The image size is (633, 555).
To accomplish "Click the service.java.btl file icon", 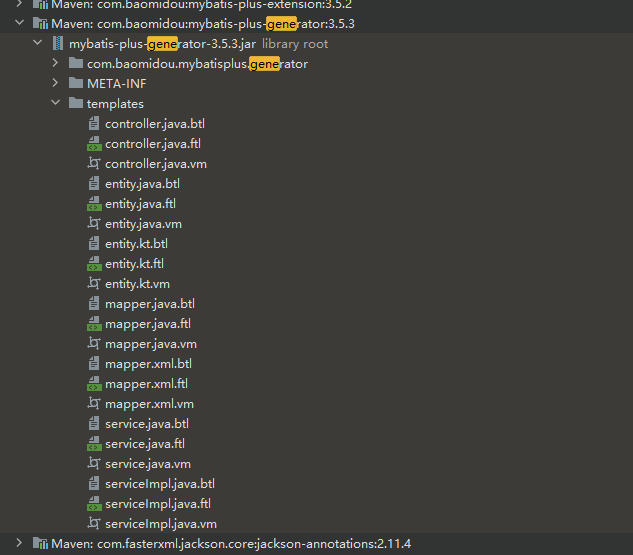I will 94,423.
